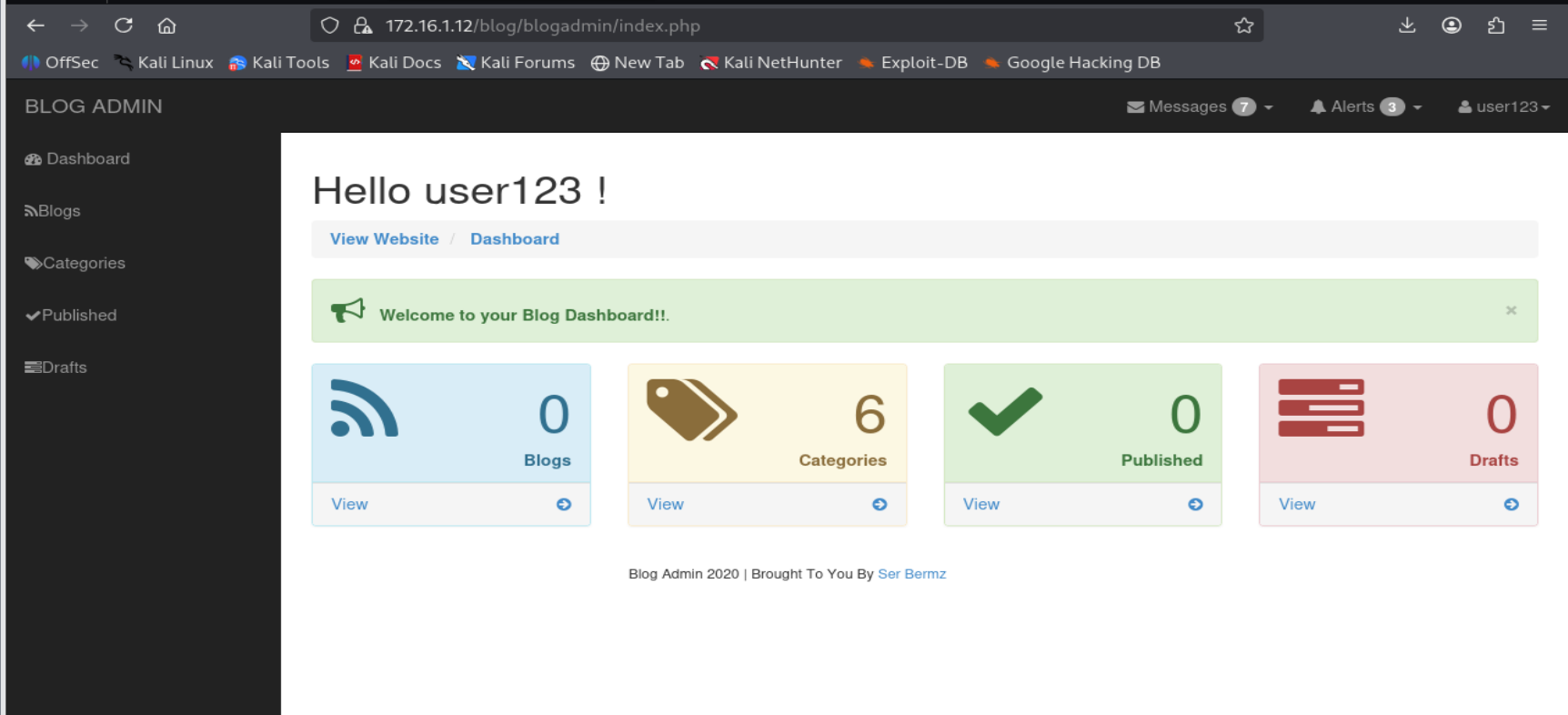Click the Published count number 0
Screen dimensions: 1568x715
click(x=1185, y=414)
